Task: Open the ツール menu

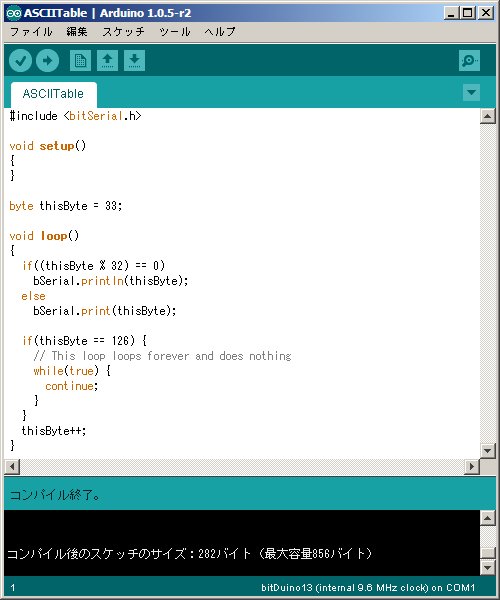Action: tap(175, 32)
